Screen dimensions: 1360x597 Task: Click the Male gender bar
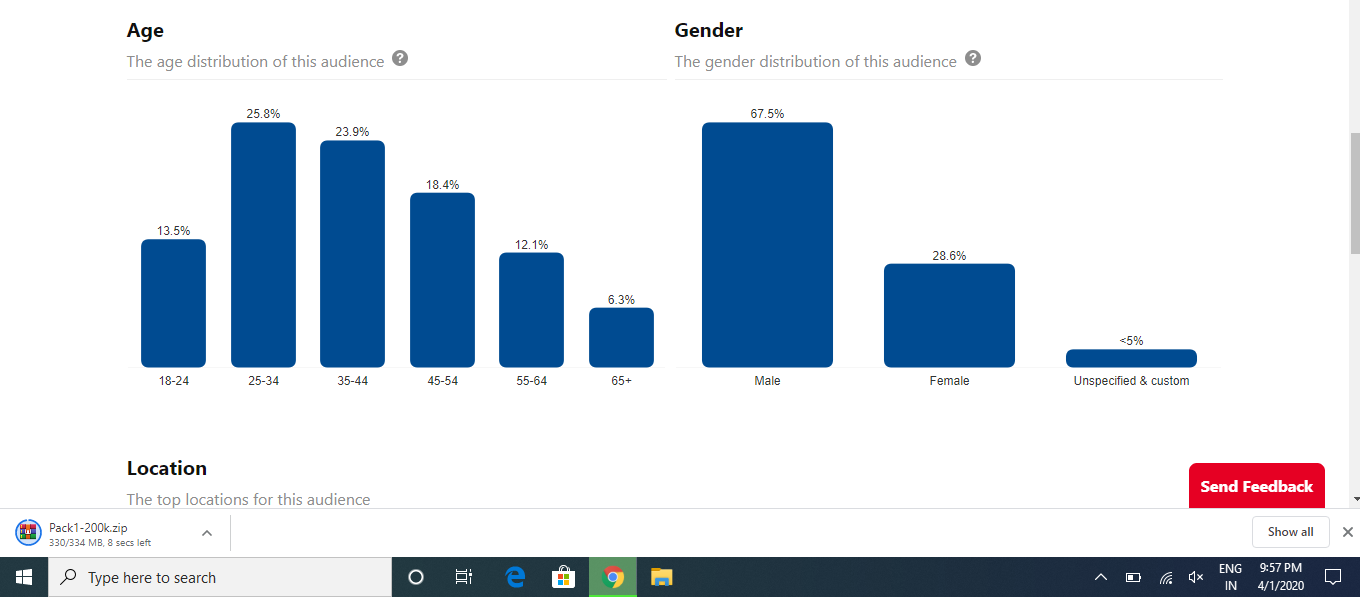(x=767, y=245)
